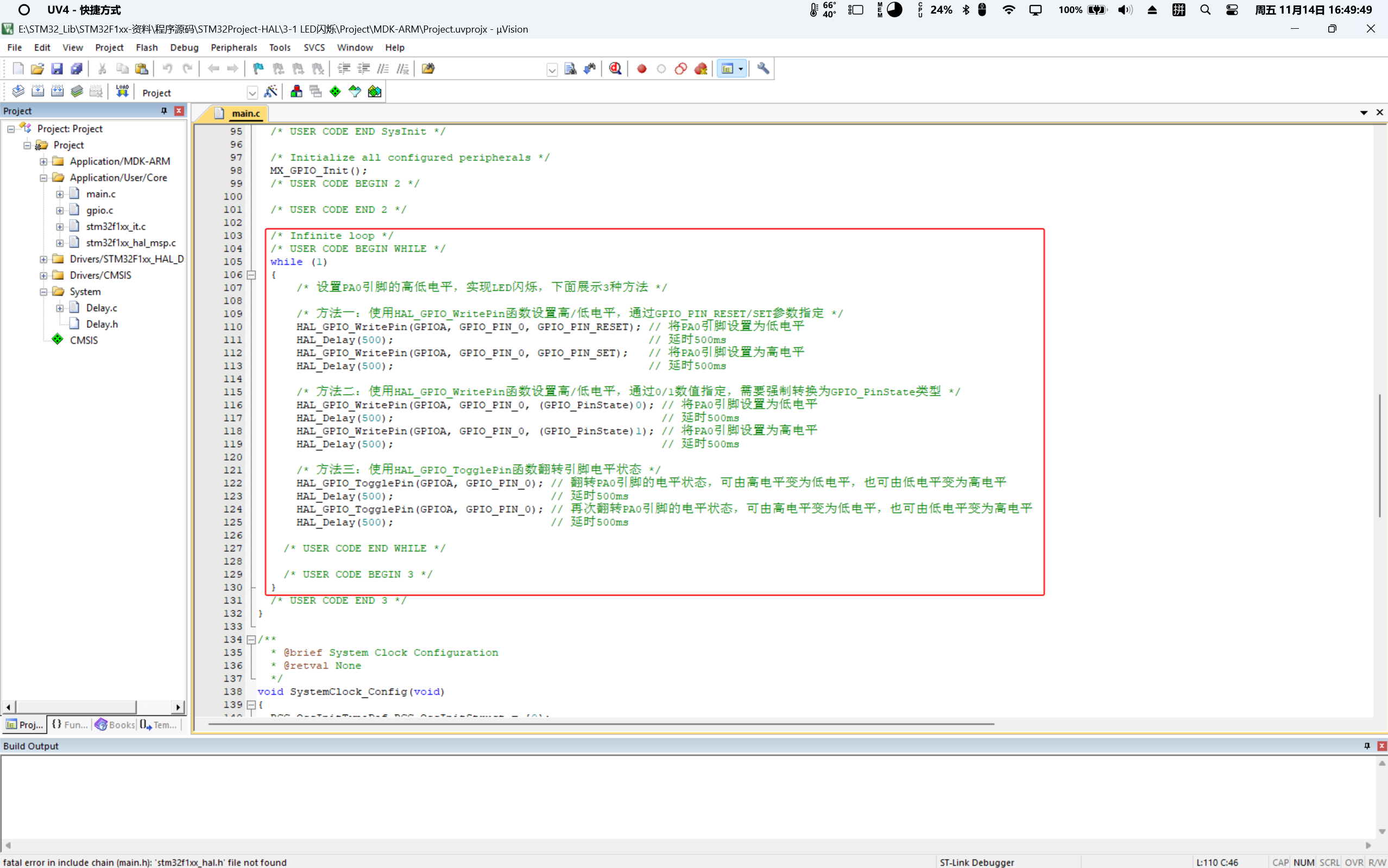Collapse the System folder in tree
The height and width of the screenshot is (868, 1388).
click(x=43, y=292)
